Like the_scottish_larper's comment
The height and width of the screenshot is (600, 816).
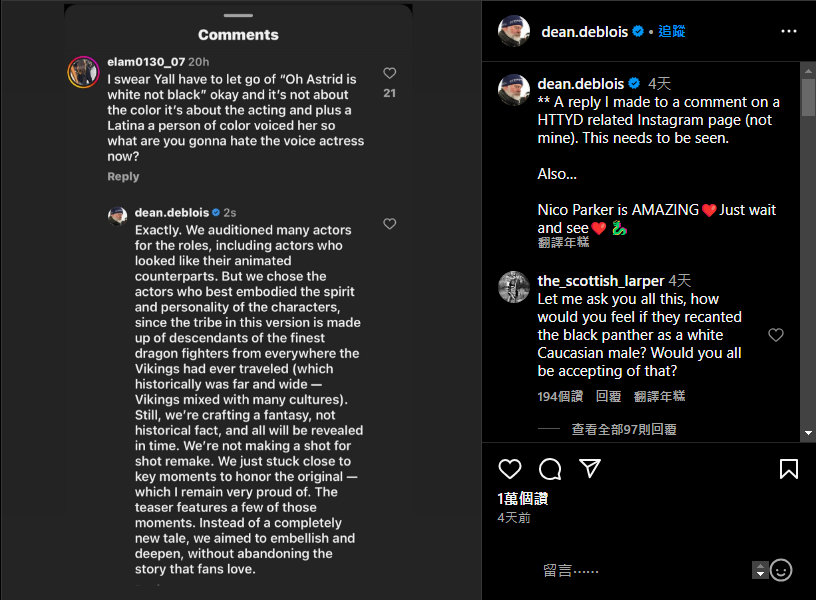pos(776,335)
